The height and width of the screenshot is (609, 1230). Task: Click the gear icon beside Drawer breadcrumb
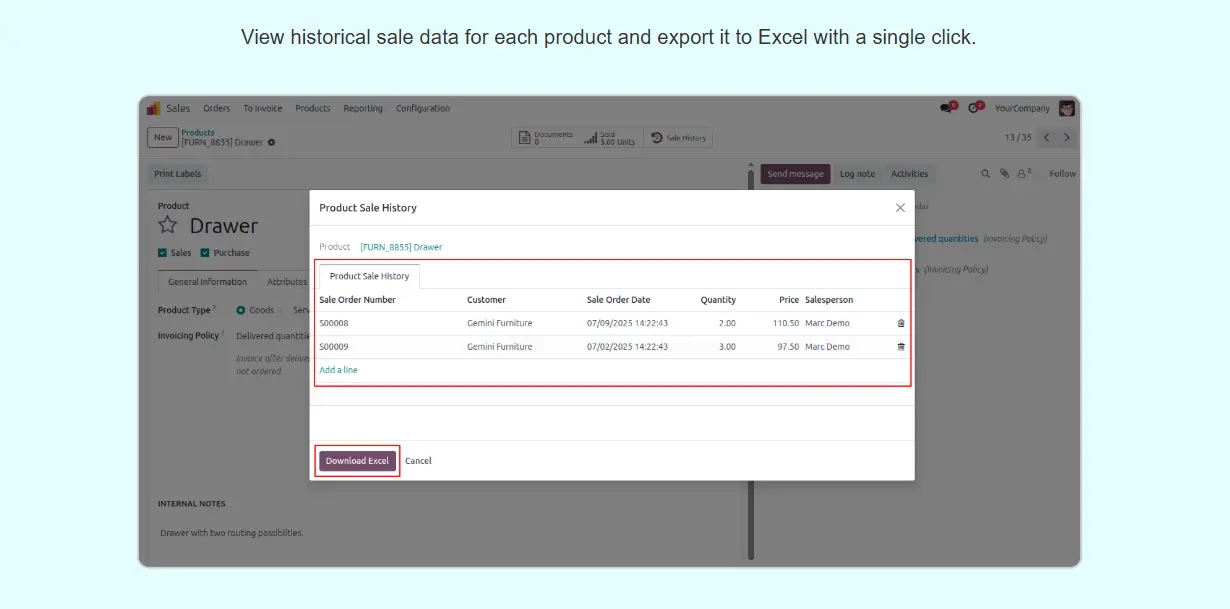[271, 142]
